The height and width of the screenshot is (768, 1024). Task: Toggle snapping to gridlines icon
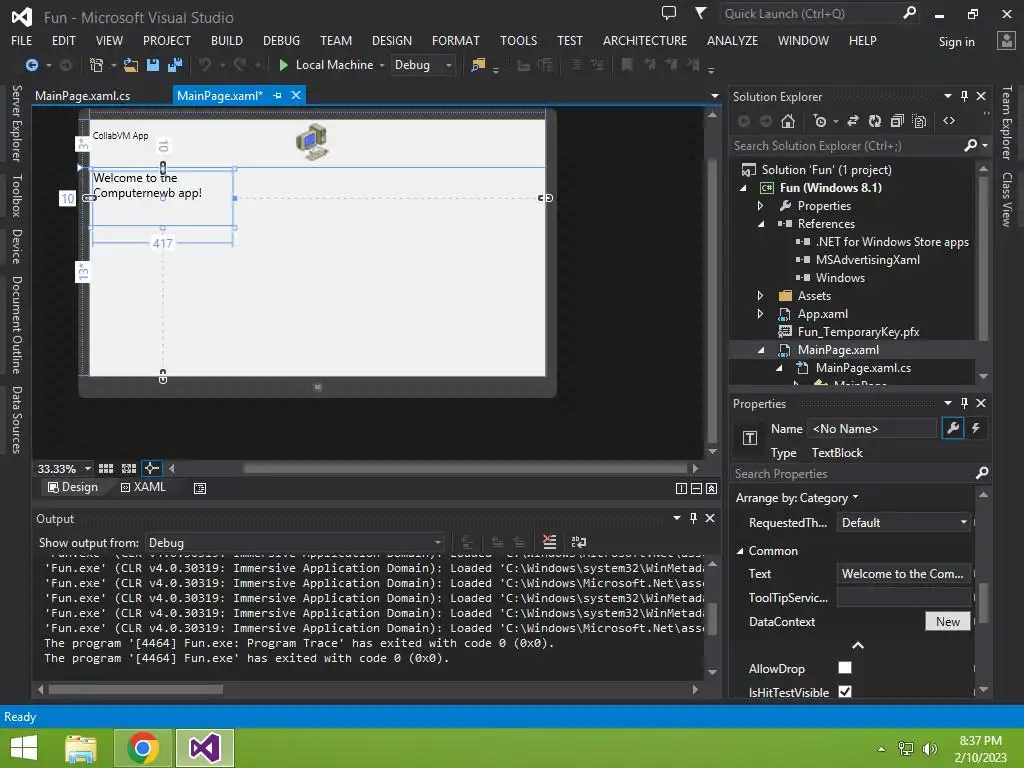[129, 469]
